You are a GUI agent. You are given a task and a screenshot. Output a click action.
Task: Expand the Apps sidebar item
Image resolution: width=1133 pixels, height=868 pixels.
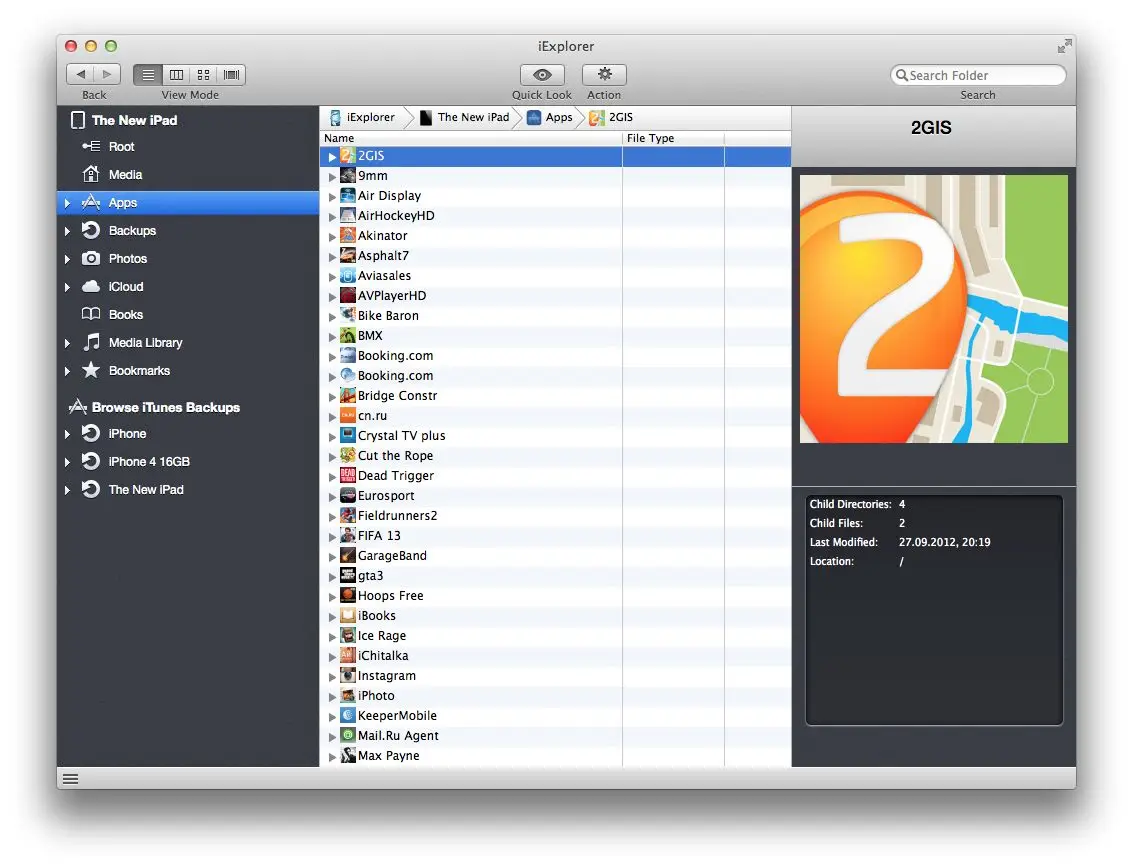[x=66, y=203]
